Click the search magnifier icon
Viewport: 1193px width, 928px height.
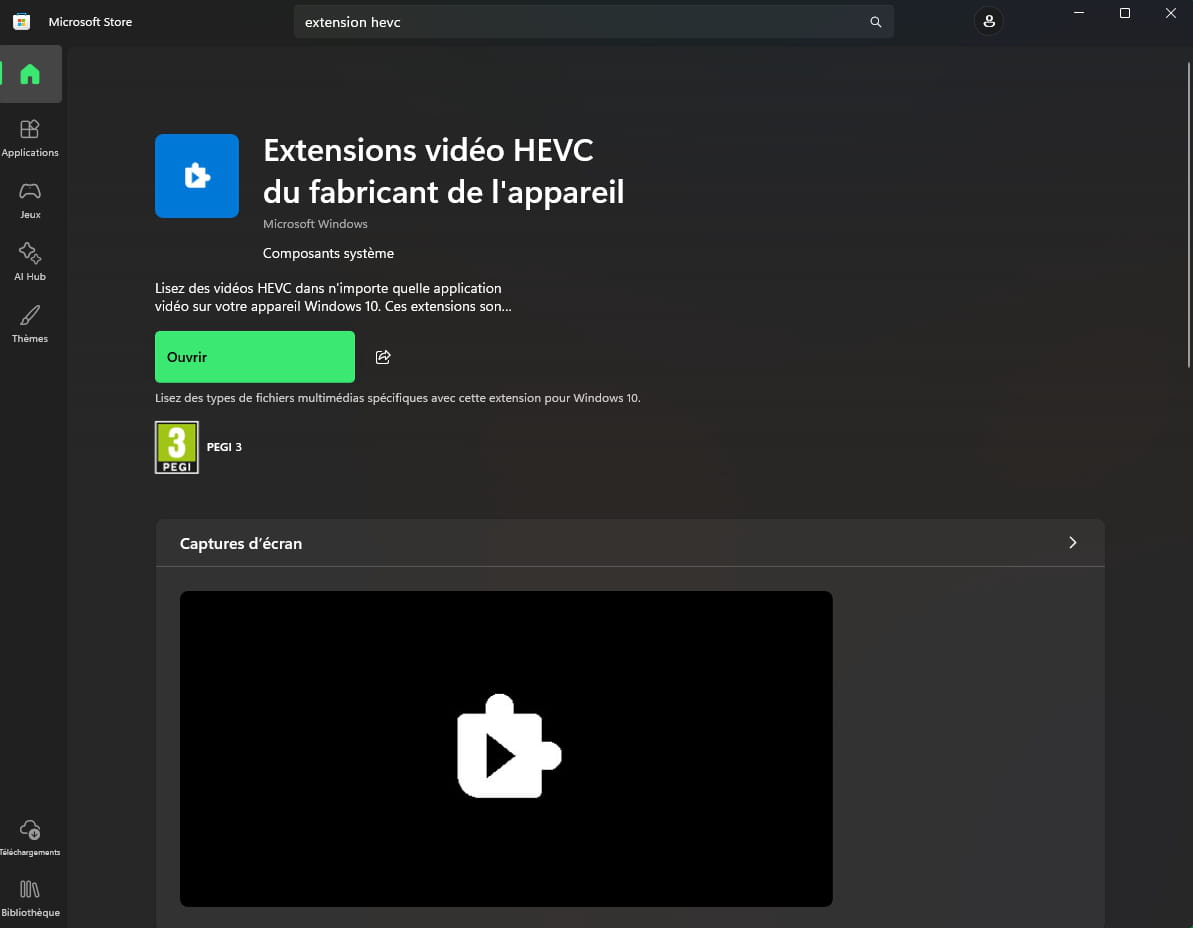876,22
